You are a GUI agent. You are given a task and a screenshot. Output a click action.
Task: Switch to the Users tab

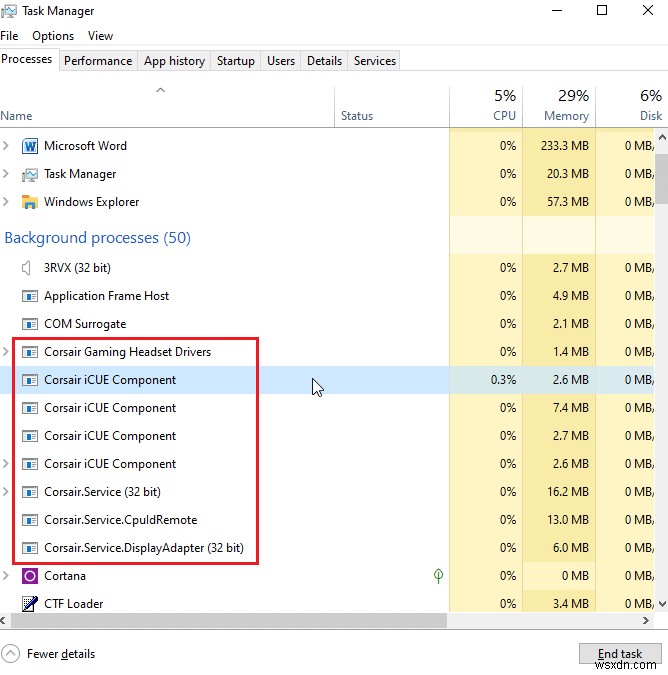[281, 61]
